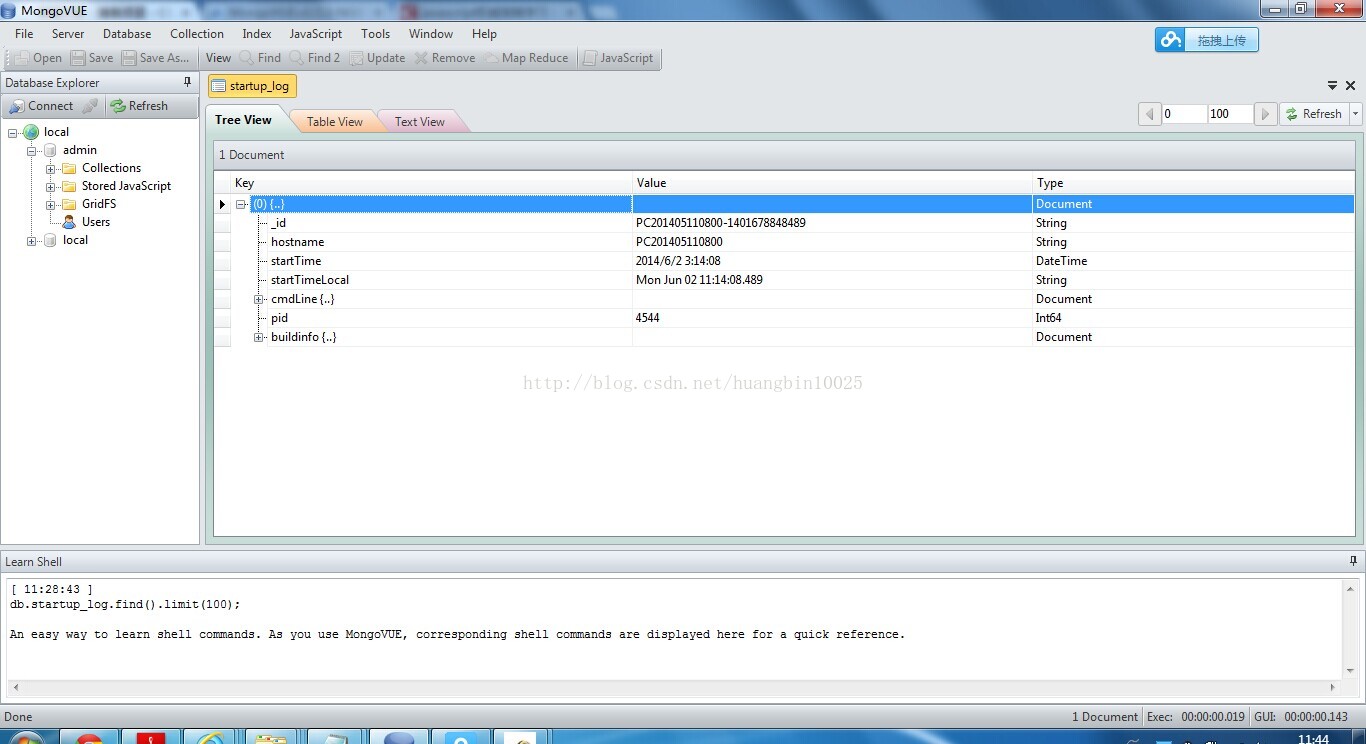
Task: Select the GridFS folder
Action: 89,204
